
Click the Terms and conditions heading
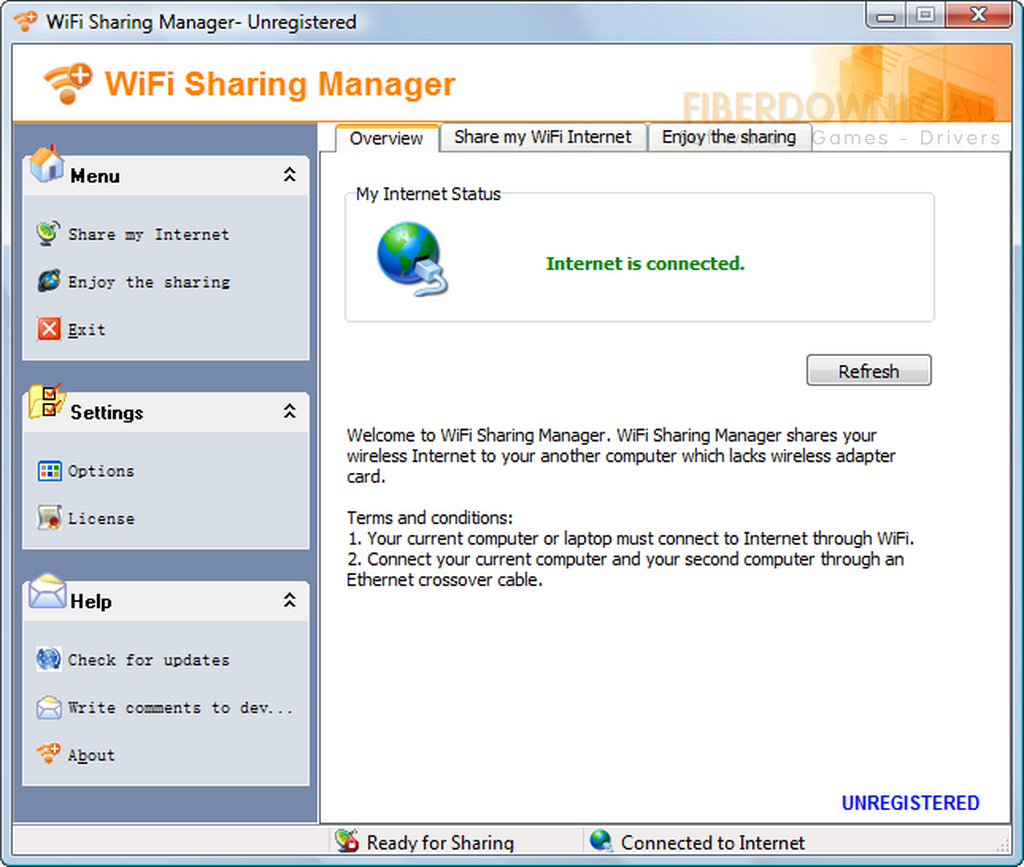(430, 518)
